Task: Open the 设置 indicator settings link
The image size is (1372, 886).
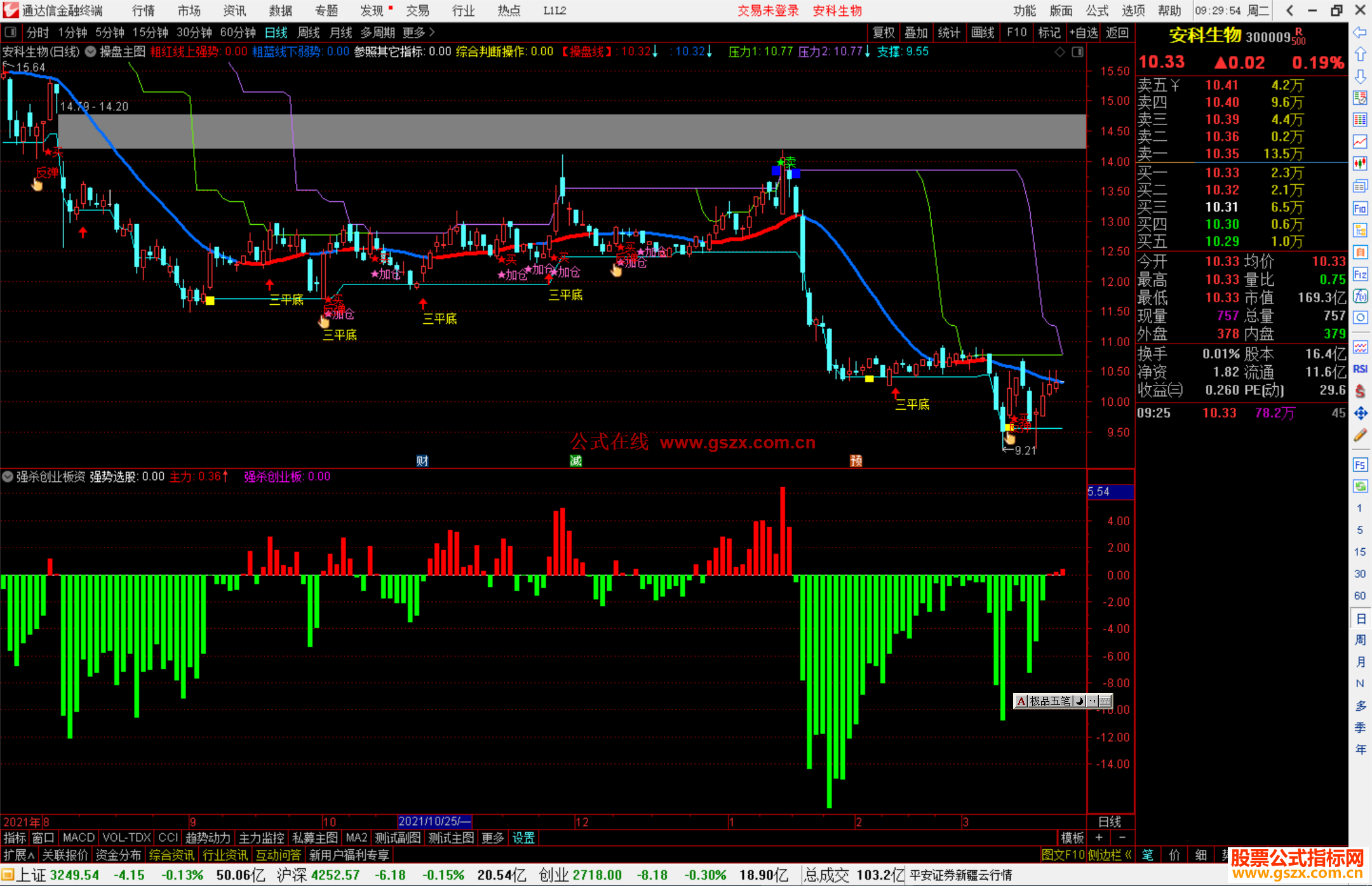Action: [523, 838]
